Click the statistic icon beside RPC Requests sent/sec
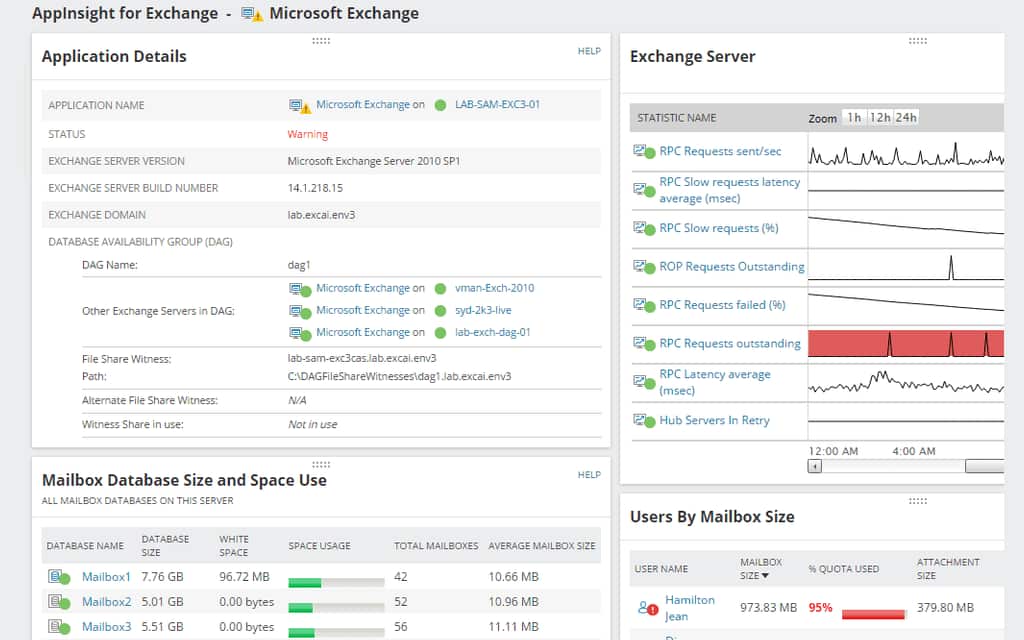 (641, 152)
